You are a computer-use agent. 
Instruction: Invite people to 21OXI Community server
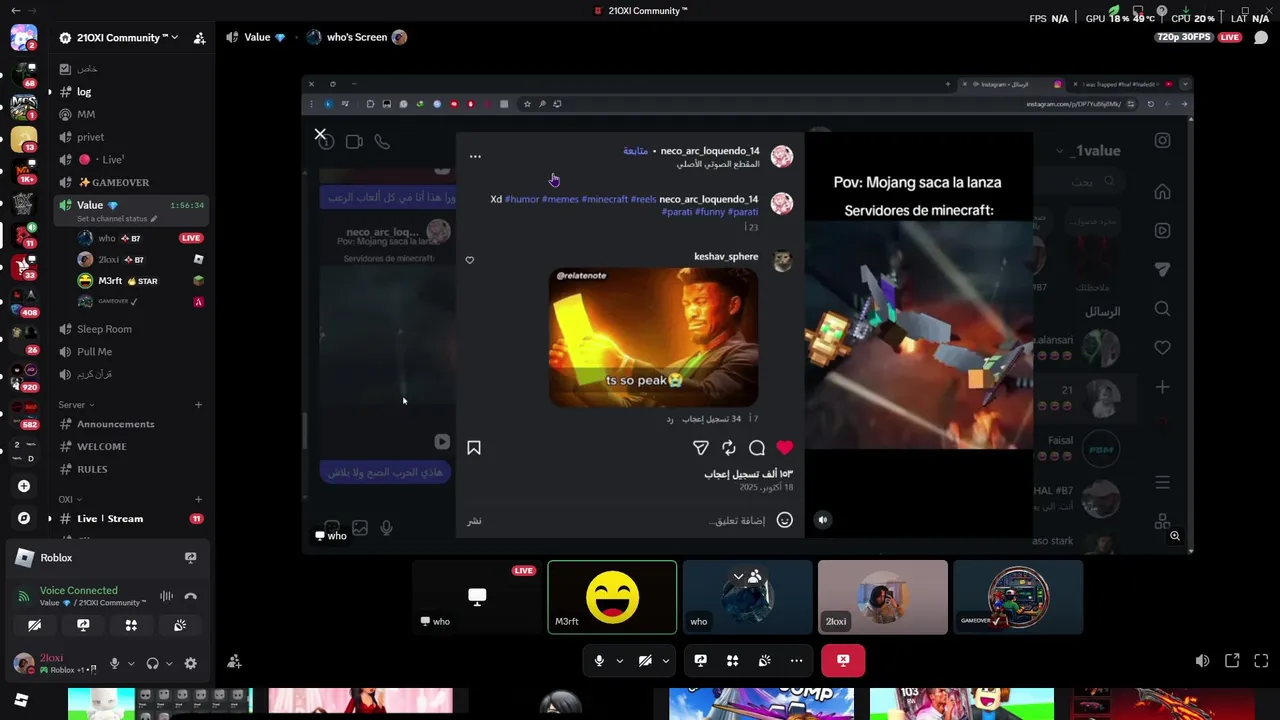(x=199, y=38)
